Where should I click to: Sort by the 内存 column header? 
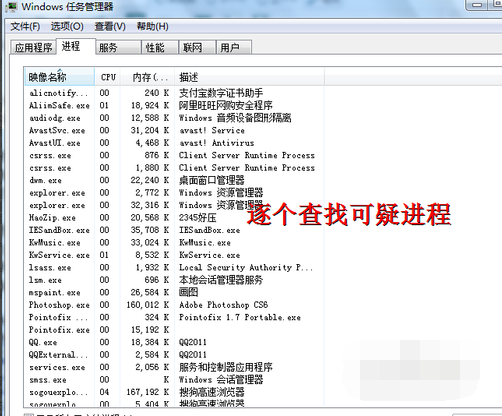coord(148,77)
